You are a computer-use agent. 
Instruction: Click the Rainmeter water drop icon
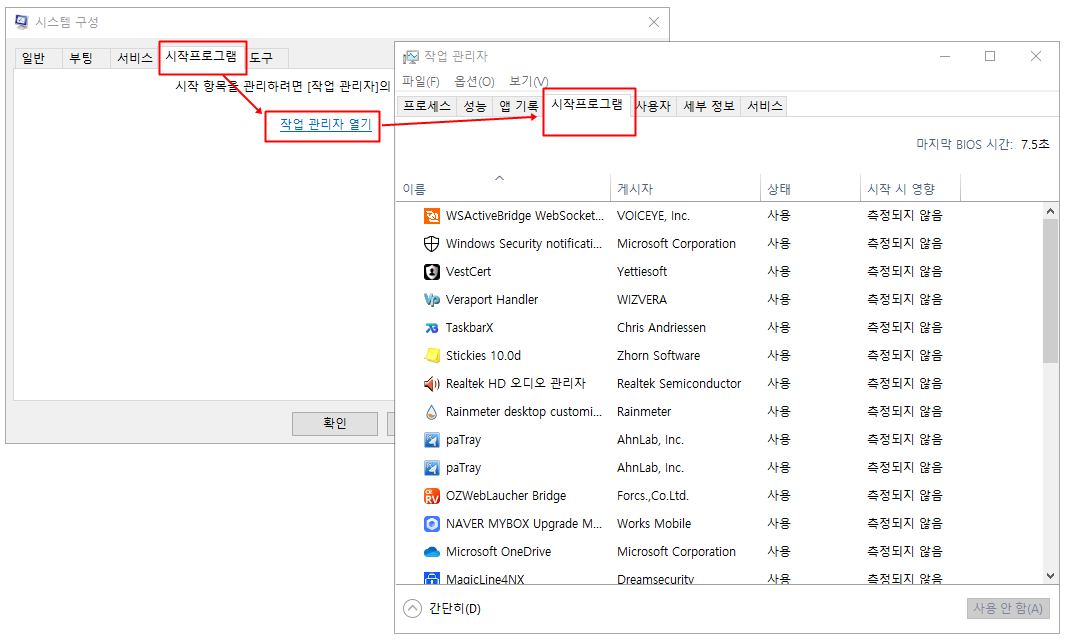click(432, 412)
